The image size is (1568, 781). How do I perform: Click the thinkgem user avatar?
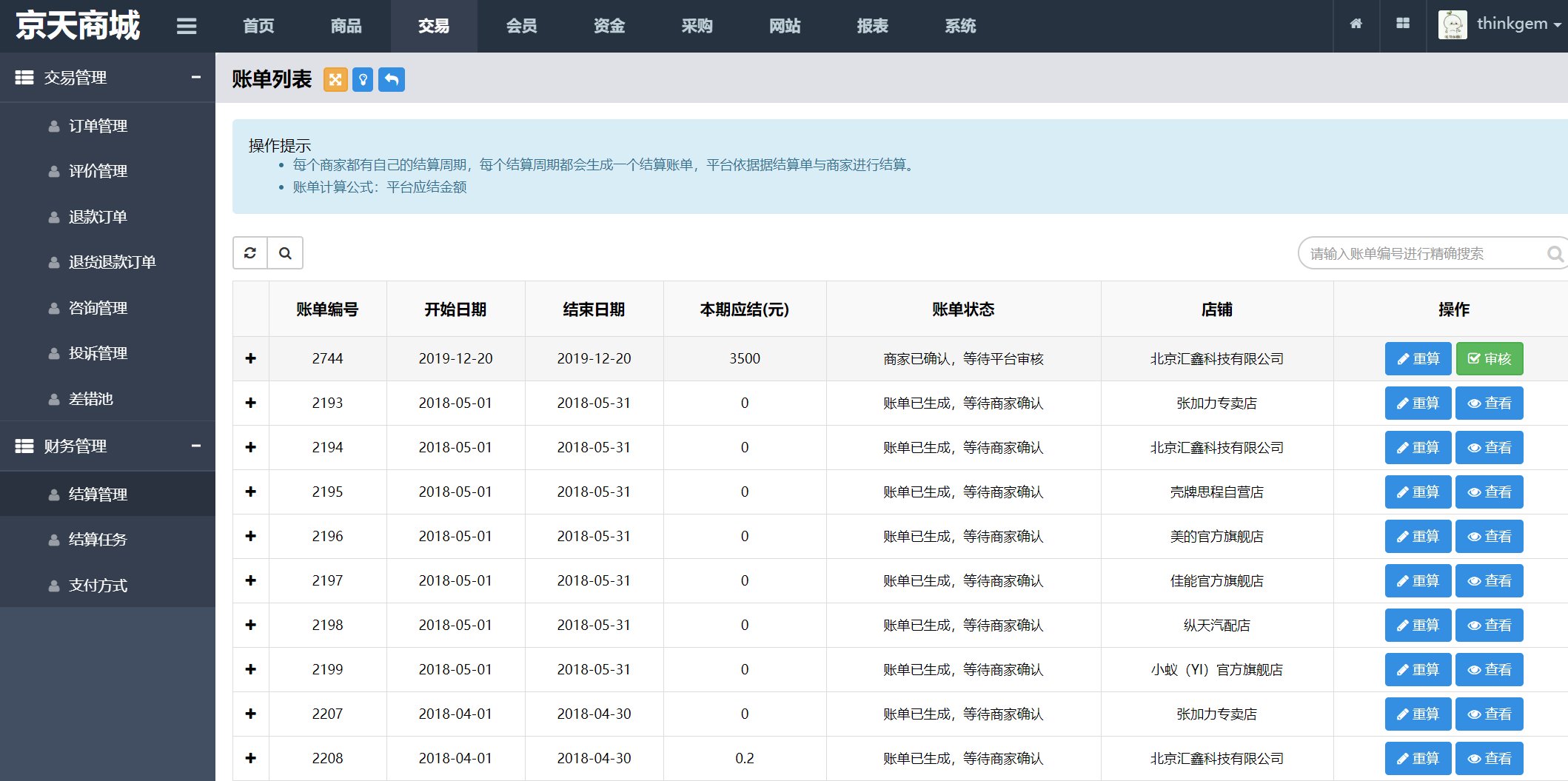(x=1453, y=24)
